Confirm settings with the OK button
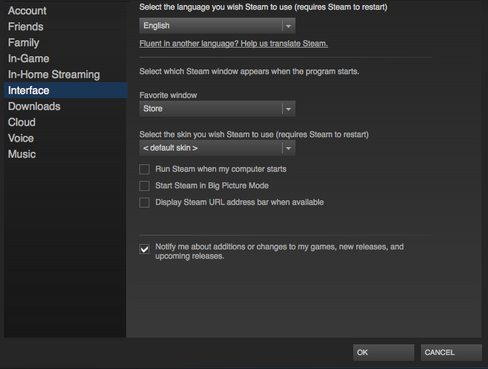The image size is (488, 369). pyautogui.click(x=384, y=352)
